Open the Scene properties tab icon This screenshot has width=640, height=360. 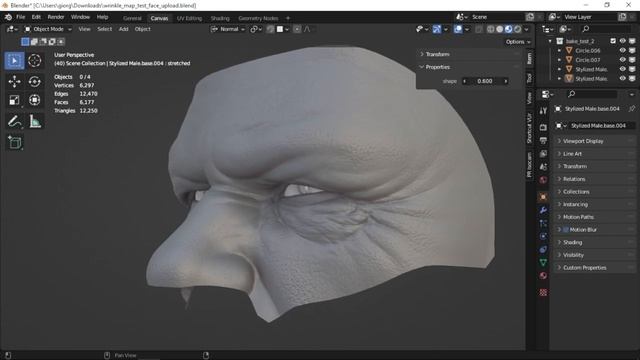click(x=543, y=167)
